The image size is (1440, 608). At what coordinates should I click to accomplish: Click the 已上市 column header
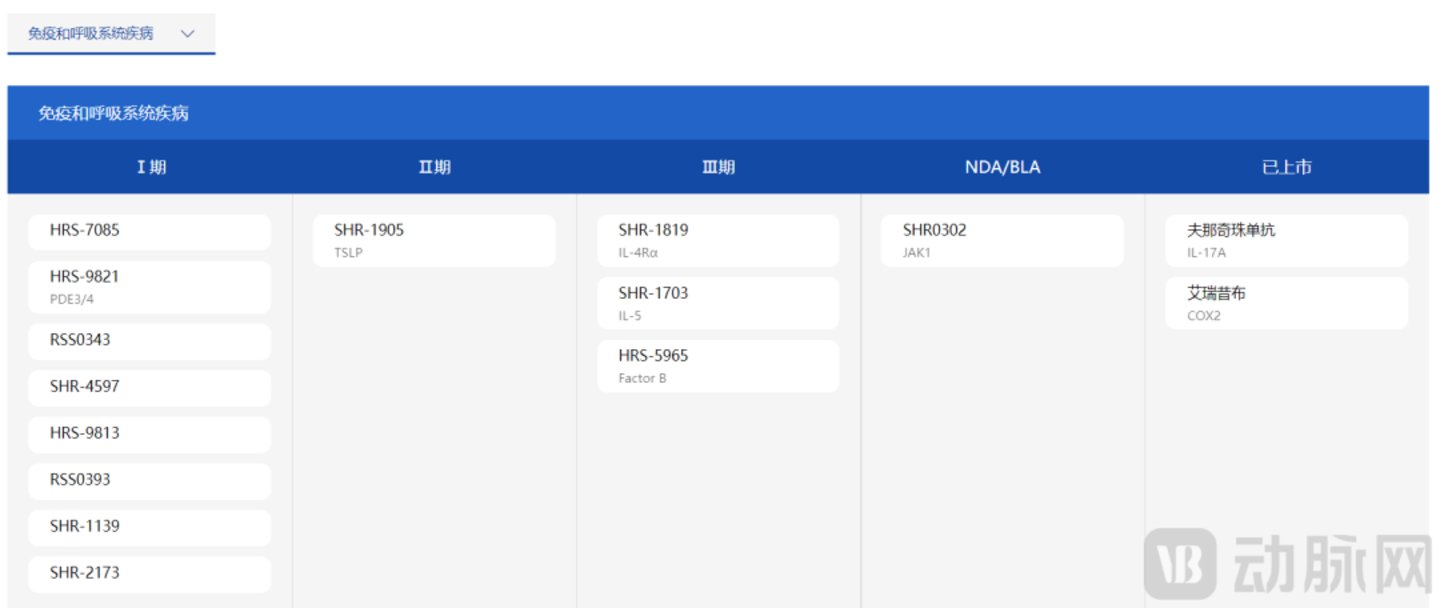coord(1286,167)
